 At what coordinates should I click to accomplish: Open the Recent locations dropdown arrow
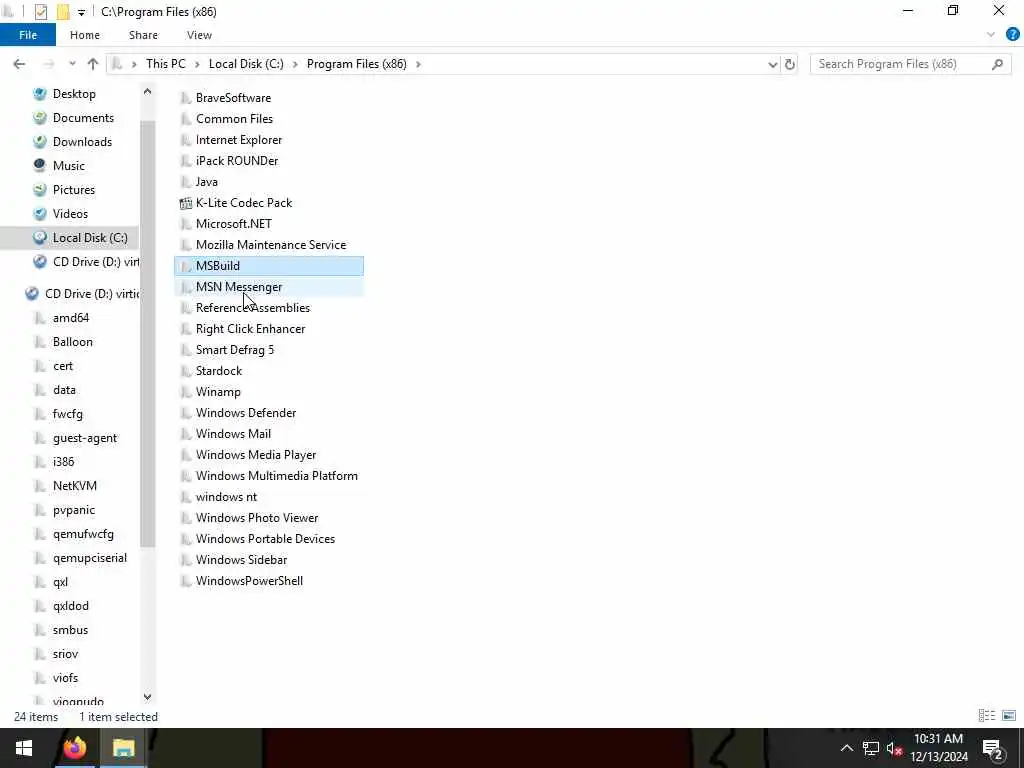click(72, 64)
